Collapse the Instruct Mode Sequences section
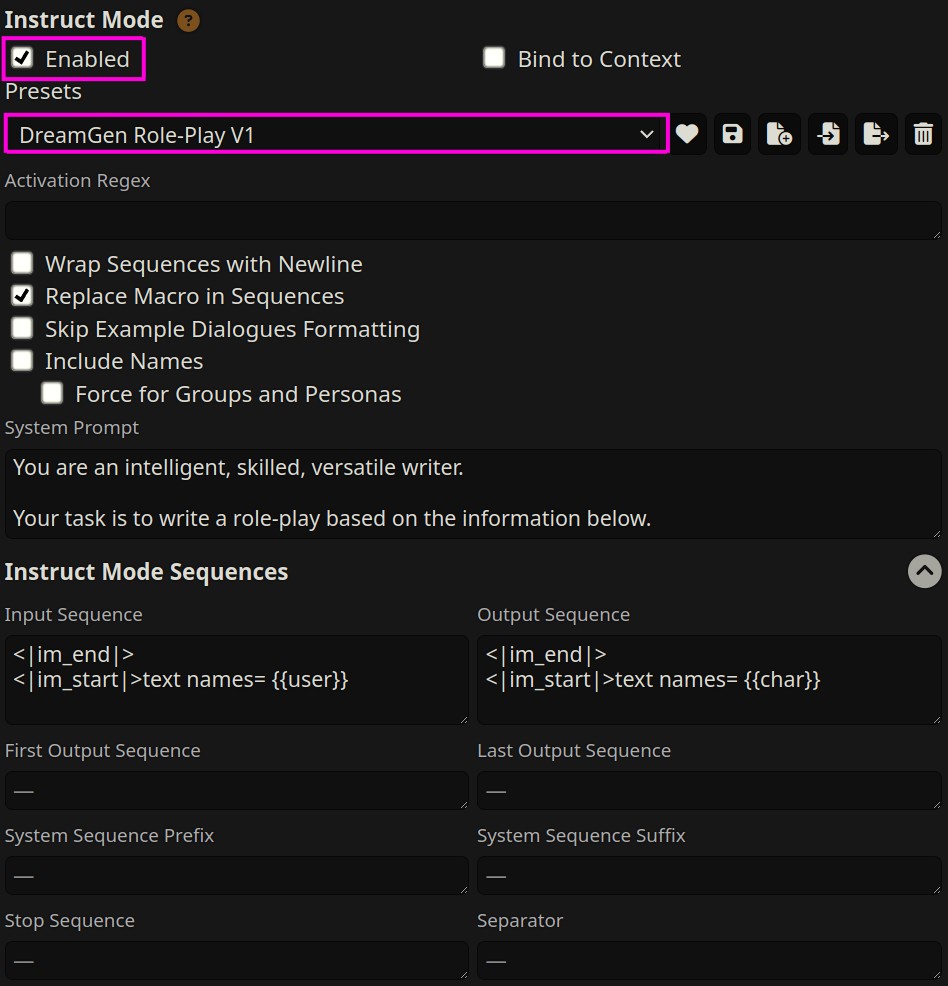The width and height of the screenshot is (948, 986). 924,571
